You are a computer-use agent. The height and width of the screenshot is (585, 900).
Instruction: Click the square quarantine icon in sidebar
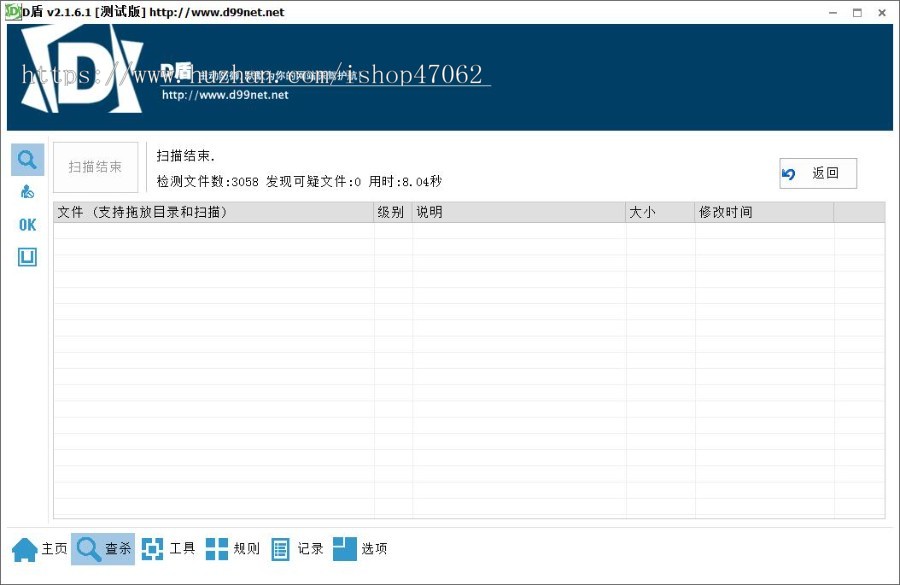coord(28,257)
